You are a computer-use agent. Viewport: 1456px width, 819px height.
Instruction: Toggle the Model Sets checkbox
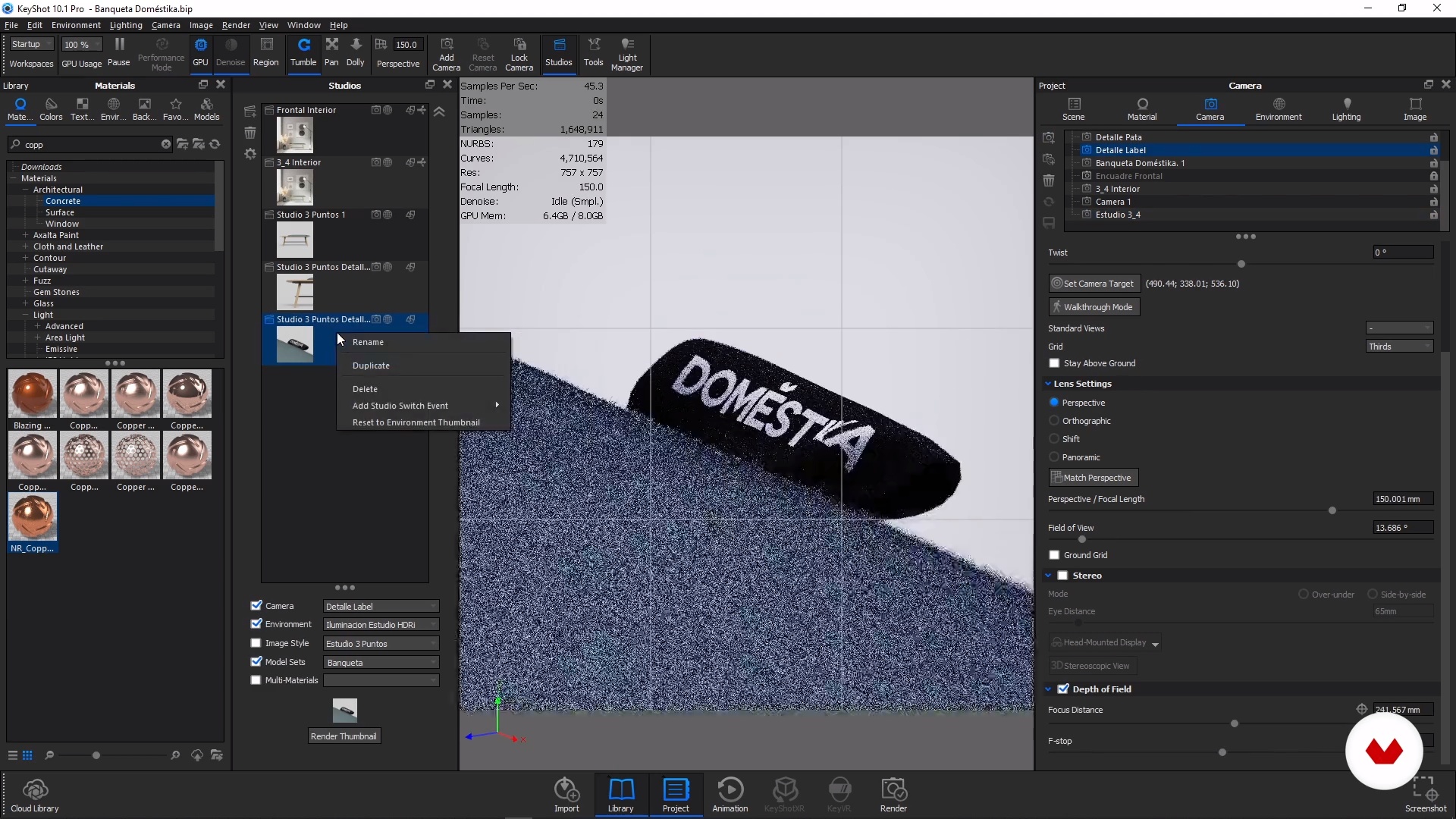pos(256,661)
